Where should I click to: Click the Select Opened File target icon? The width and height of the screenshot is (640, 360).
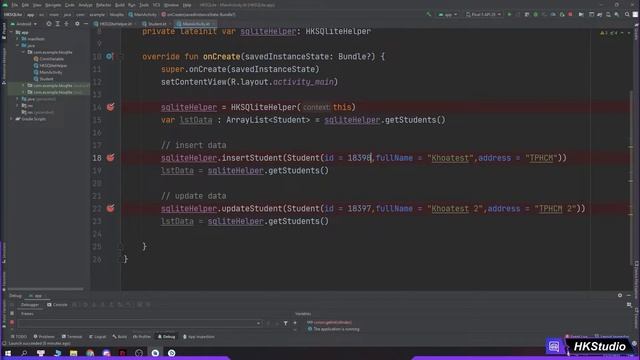(x=49, y=24)
